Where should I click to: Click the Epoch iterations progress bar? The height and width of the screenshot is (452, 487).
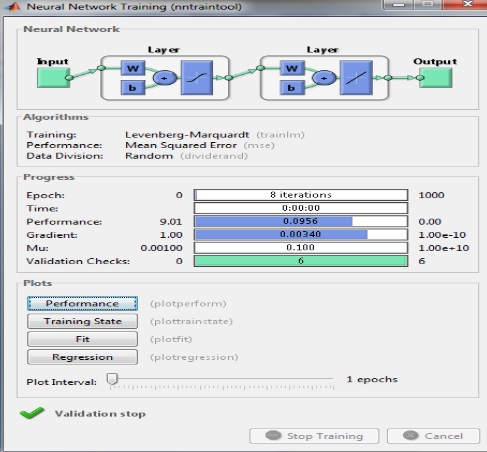click(301, 195)
